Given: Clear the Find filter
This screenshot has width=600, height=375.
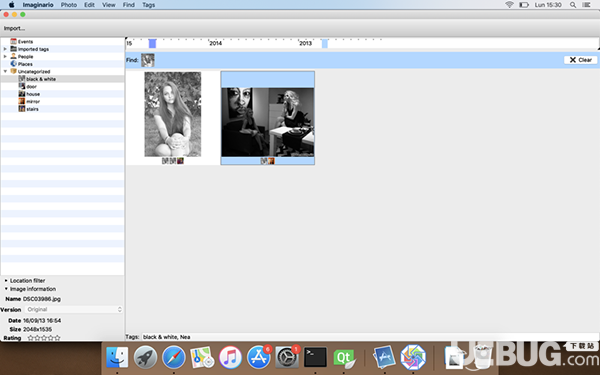Looking at the screenshot, I should 580,60.
